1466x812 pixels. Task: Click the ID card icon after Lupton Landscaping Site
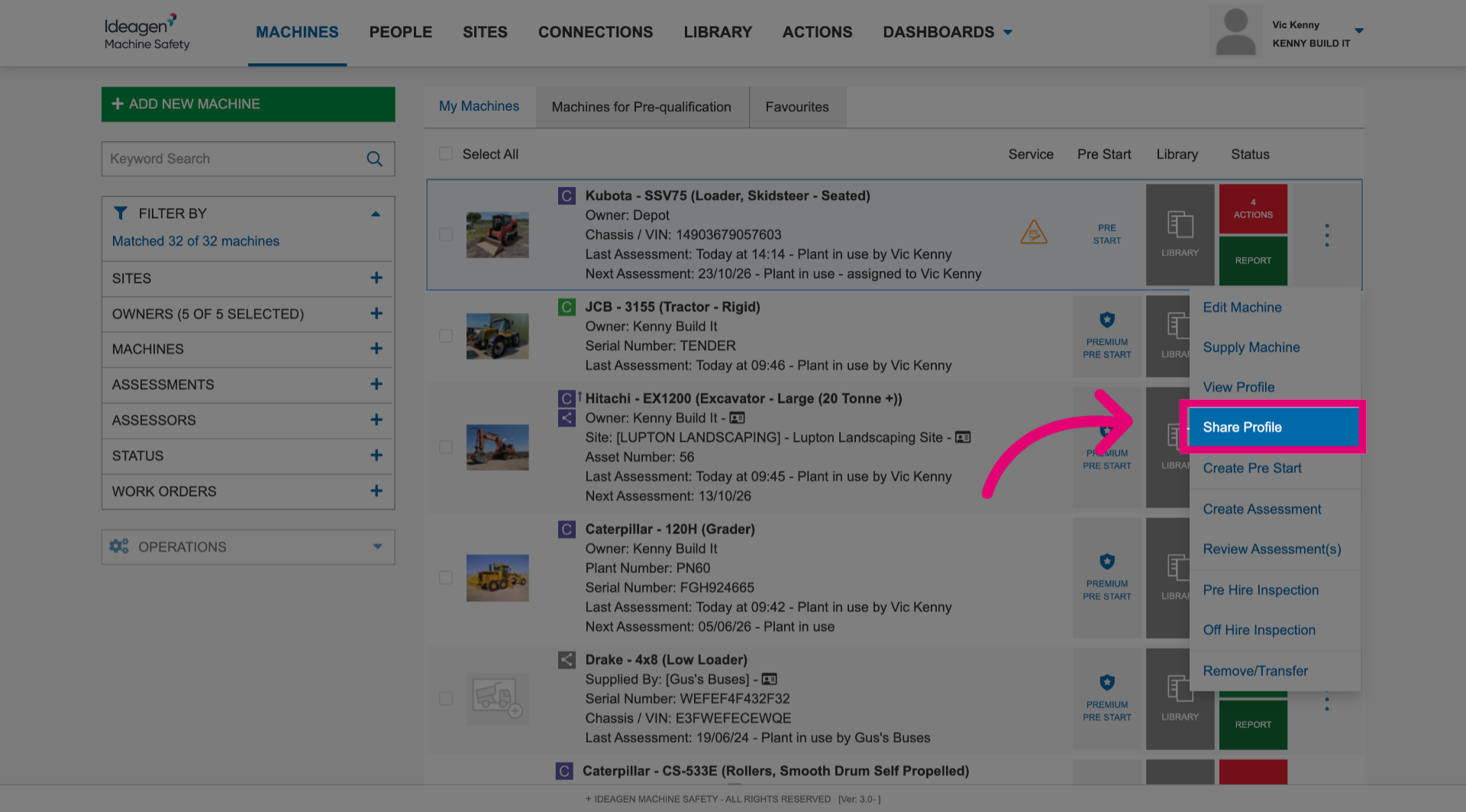[963, 437]
